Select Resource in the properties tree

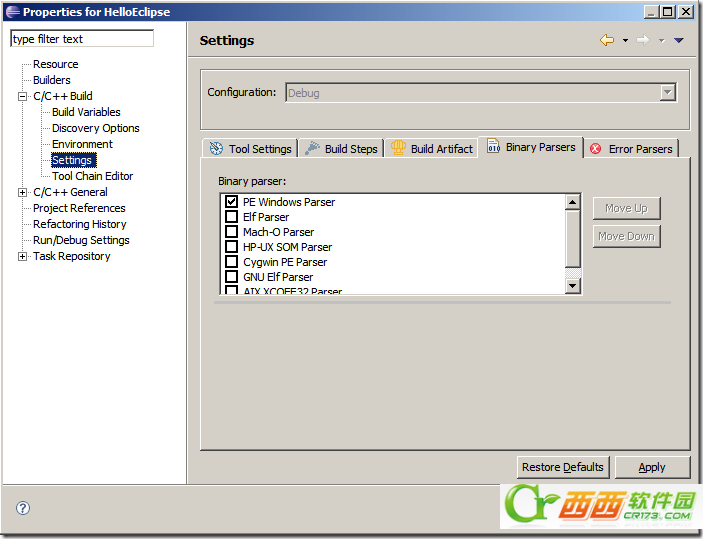point(56,64)
